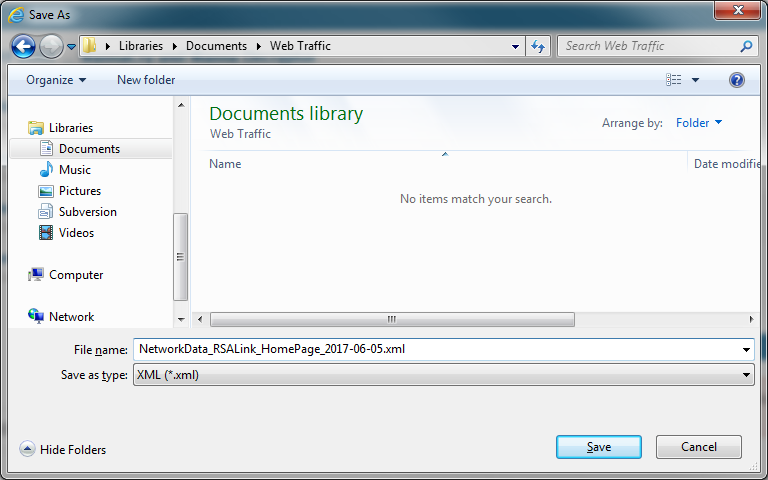This screenshot has width=768, height=480.
Task: Sort by the Name column header
Action: pos(225,164)
